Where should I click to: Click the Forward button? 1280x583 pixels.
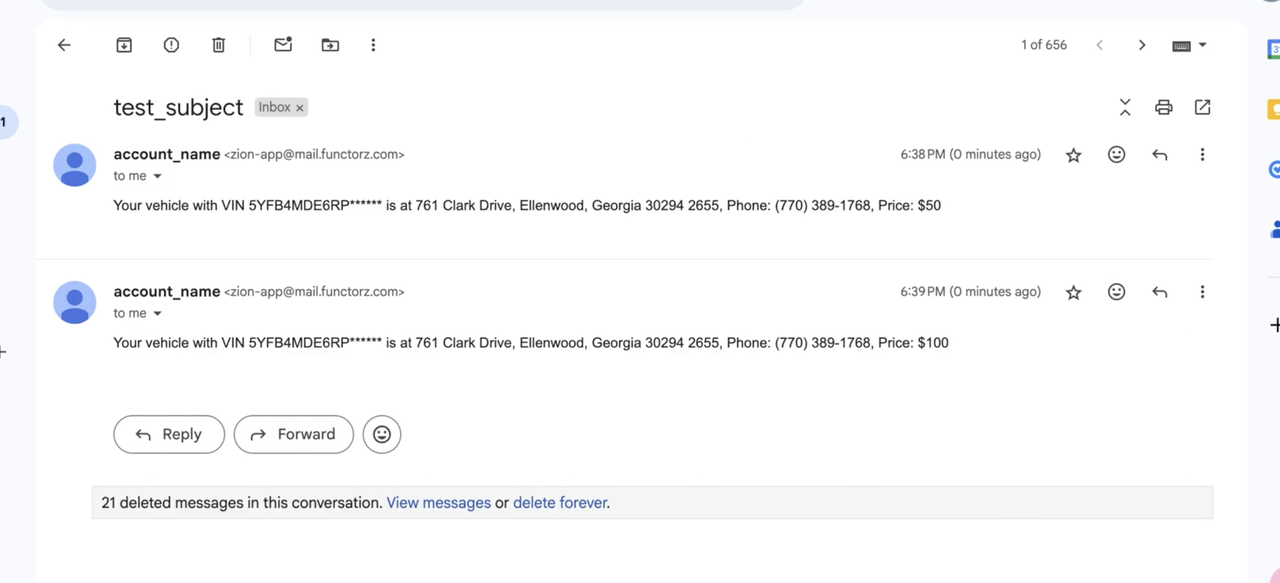point(293,434)
